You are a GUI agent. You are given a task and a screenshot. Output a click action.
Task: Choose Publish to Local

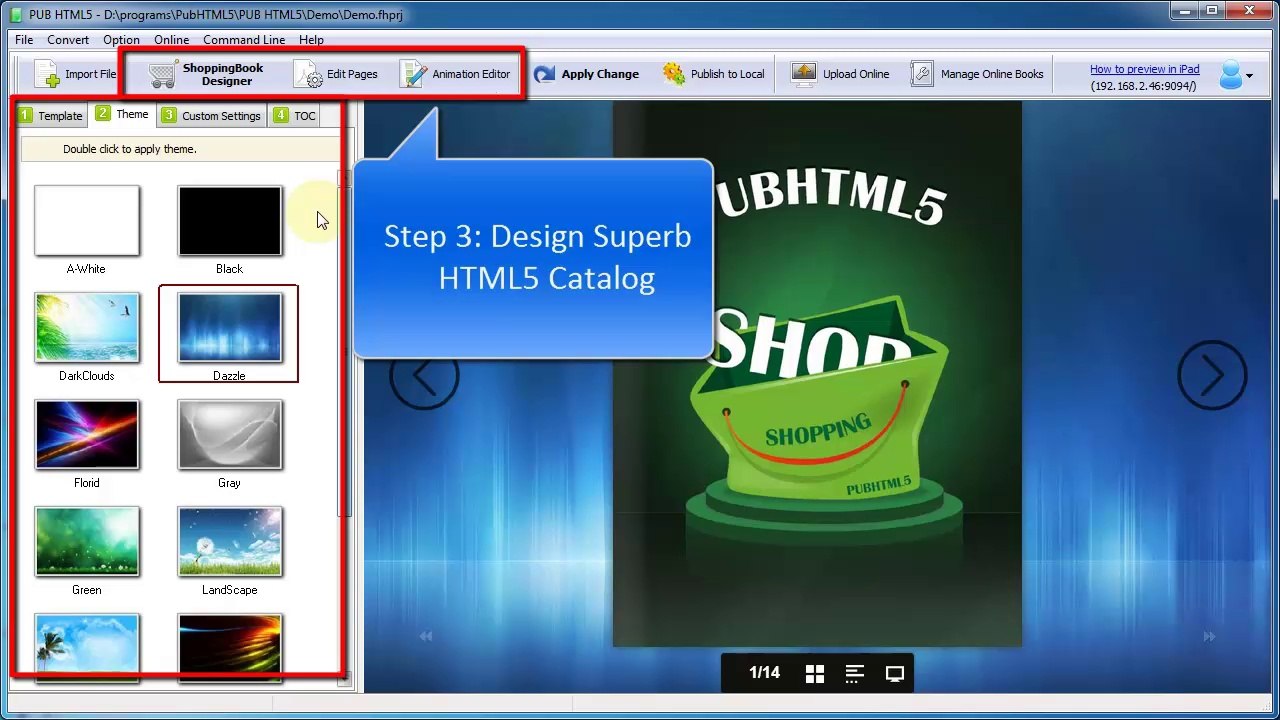point(714,74)
